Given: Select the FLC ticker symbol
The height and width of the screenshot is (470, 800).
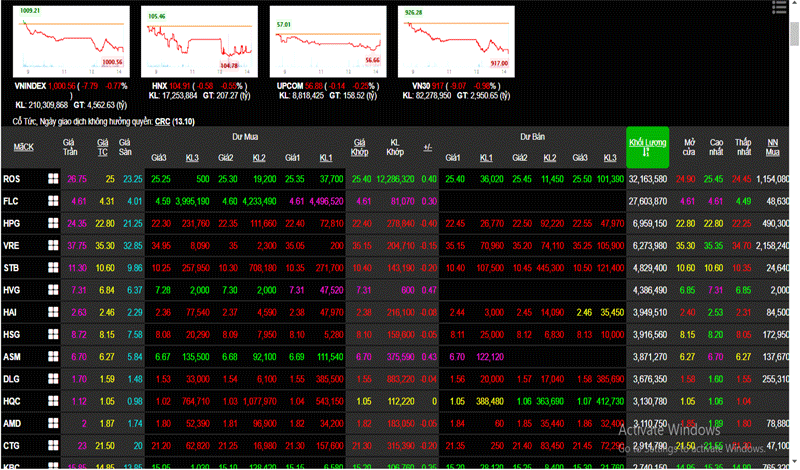Looking at the screenshot, I should tap(11, 201).
